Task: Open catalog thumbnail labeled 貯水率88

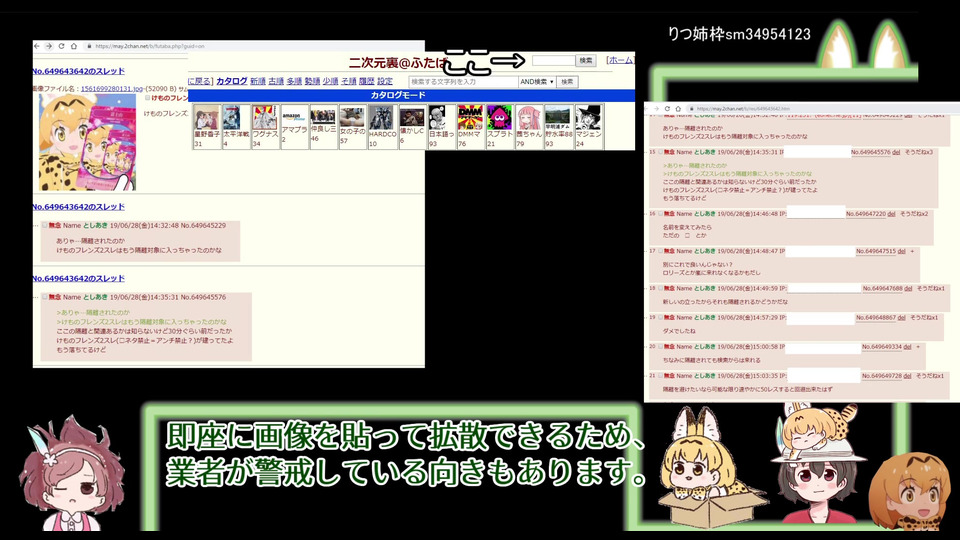Action: [558, 116]
